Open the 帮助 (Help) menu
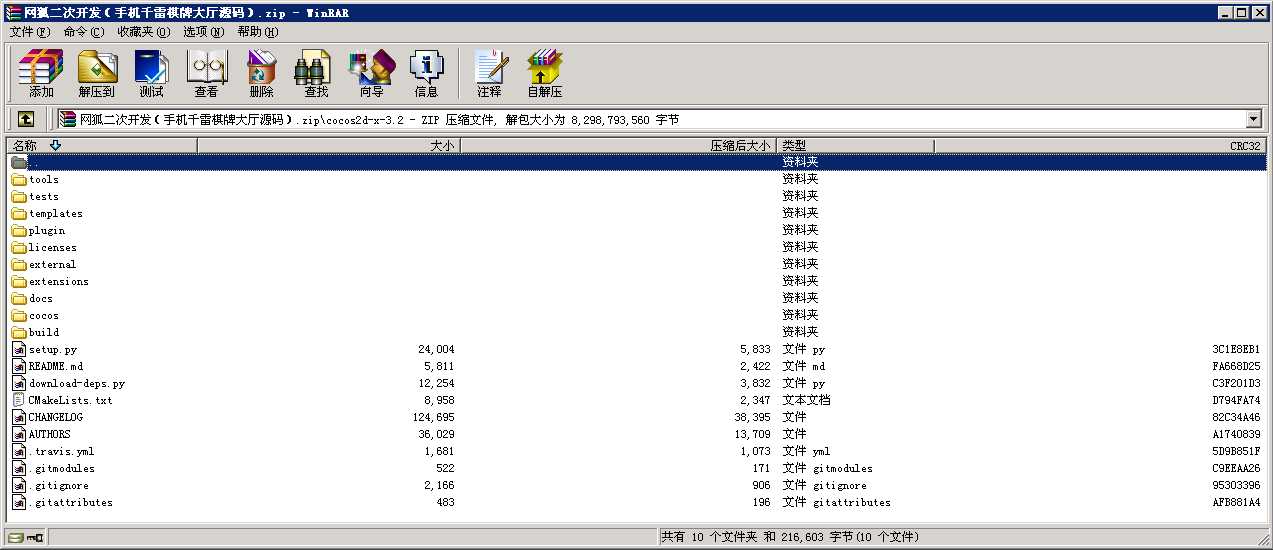This screenshot has width=1273, height=550. [258, 32]
